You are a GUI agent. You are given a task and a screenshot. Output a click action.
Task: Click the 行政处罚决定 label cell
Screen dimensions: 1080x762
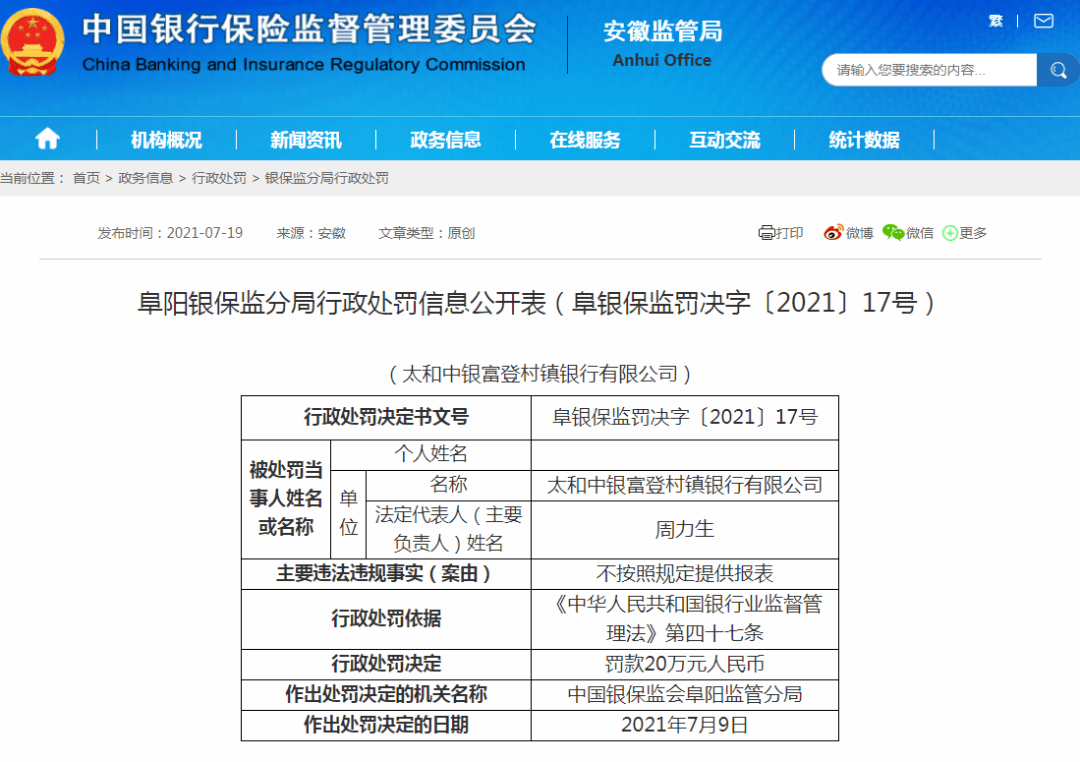386,664
